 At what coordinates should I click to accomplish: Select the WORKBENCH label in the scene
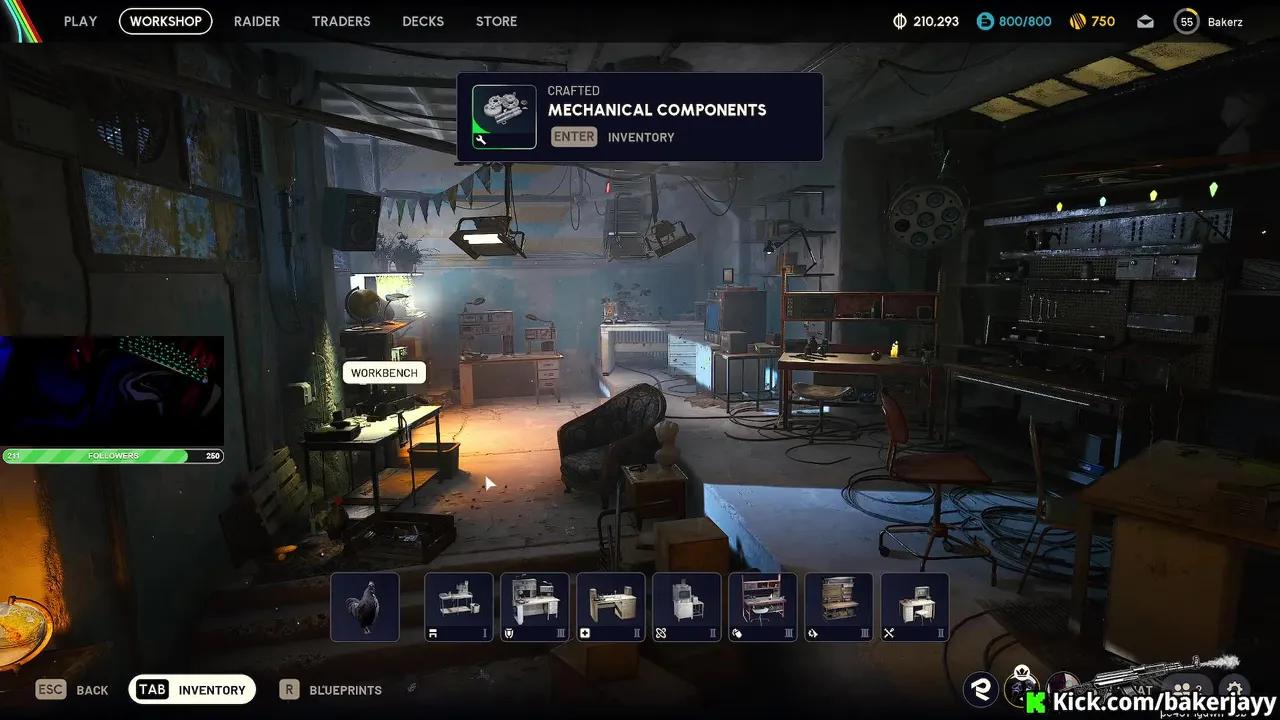(x=385, y=373)
